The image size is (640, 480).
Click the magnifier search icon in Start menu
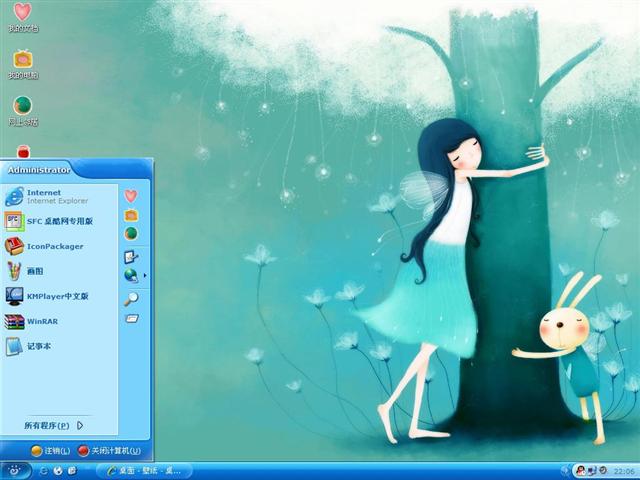131,298
